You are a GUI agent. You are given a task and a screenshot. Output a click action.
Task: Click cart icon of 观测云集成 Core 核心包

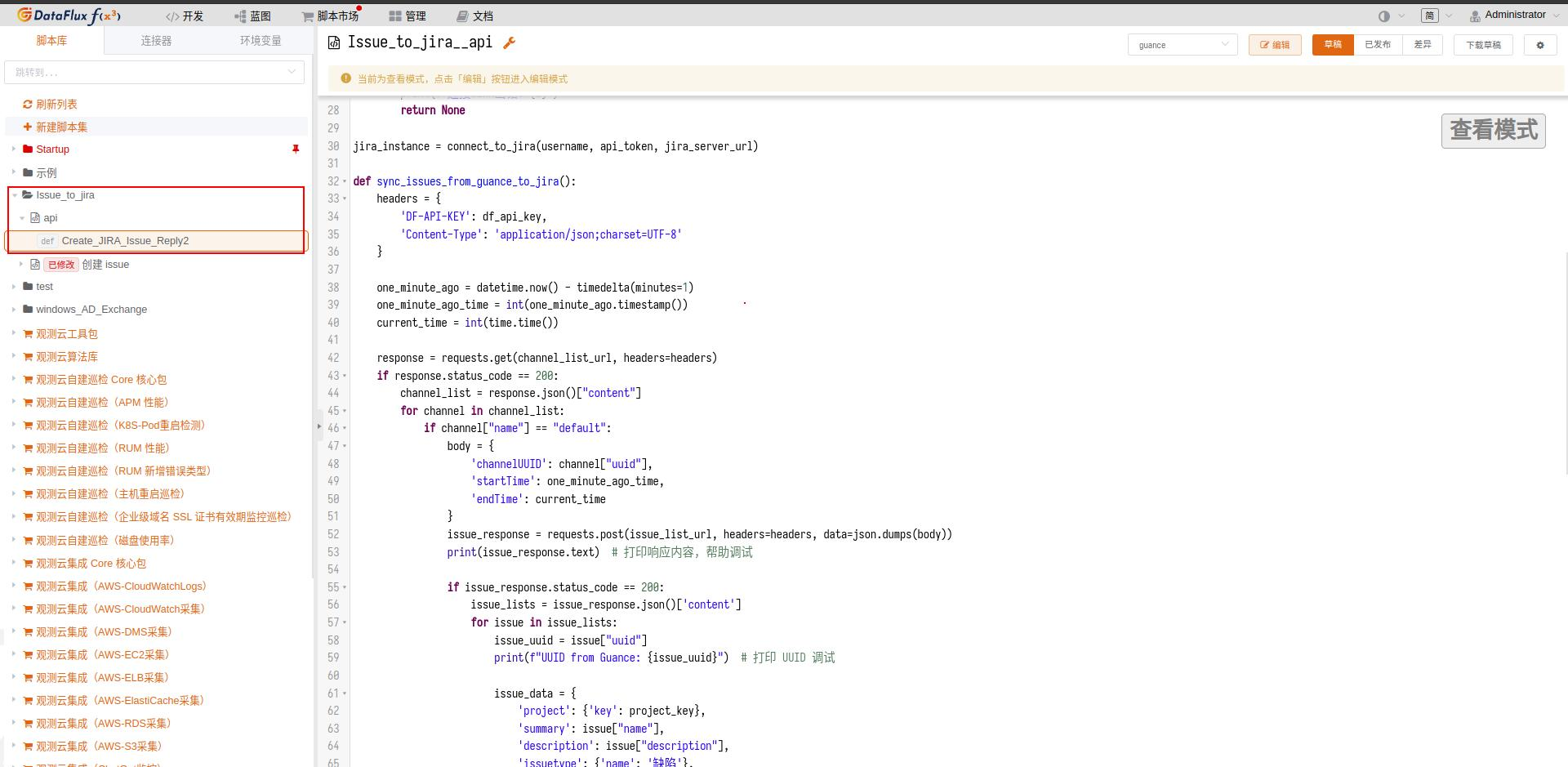point(28,564)
